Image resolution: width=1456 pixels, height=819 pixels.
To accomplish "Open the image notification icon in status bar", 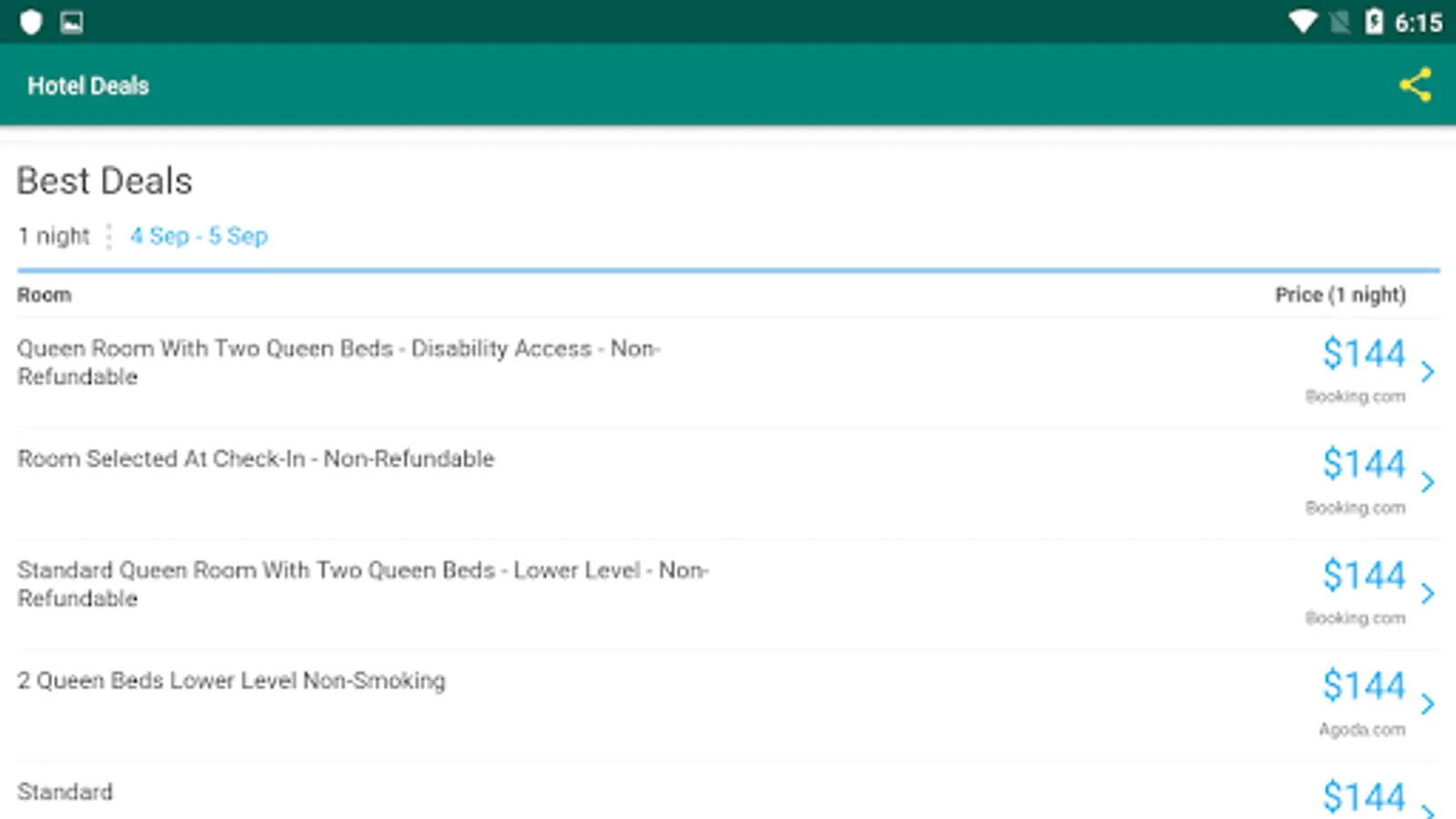I will pos(72,22).
